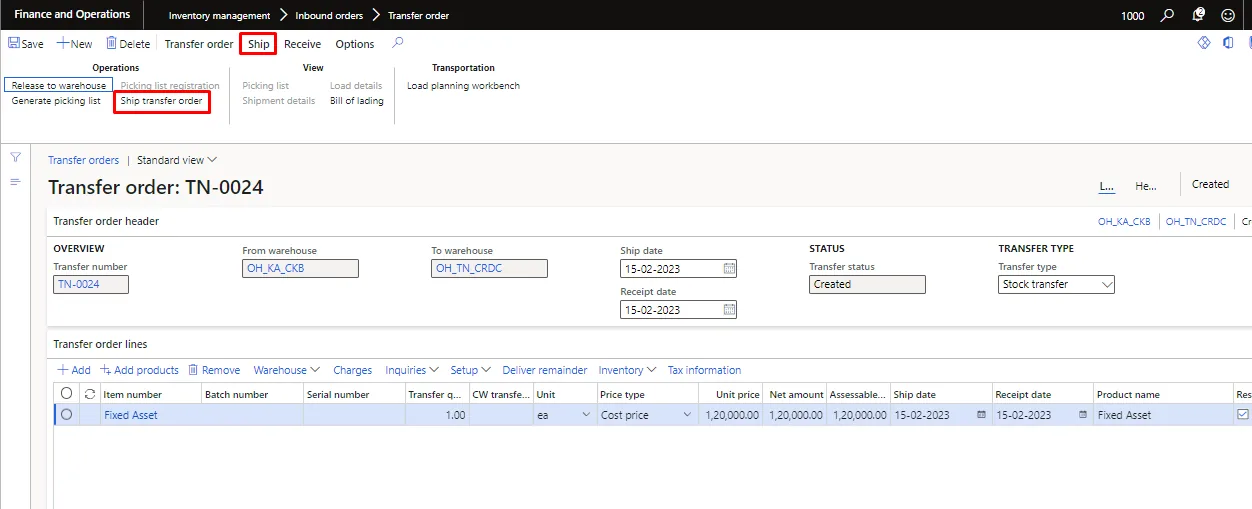
Task: Collapse the Transfer order header section
Action: pos(106,221)
